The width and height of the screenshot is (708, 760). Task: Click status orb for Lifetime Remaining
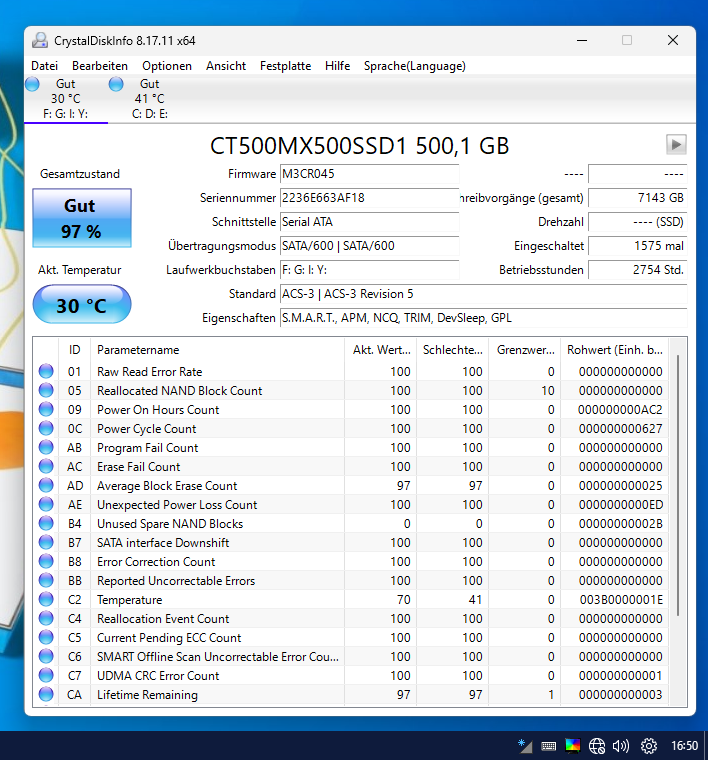[x=46, y=695]
